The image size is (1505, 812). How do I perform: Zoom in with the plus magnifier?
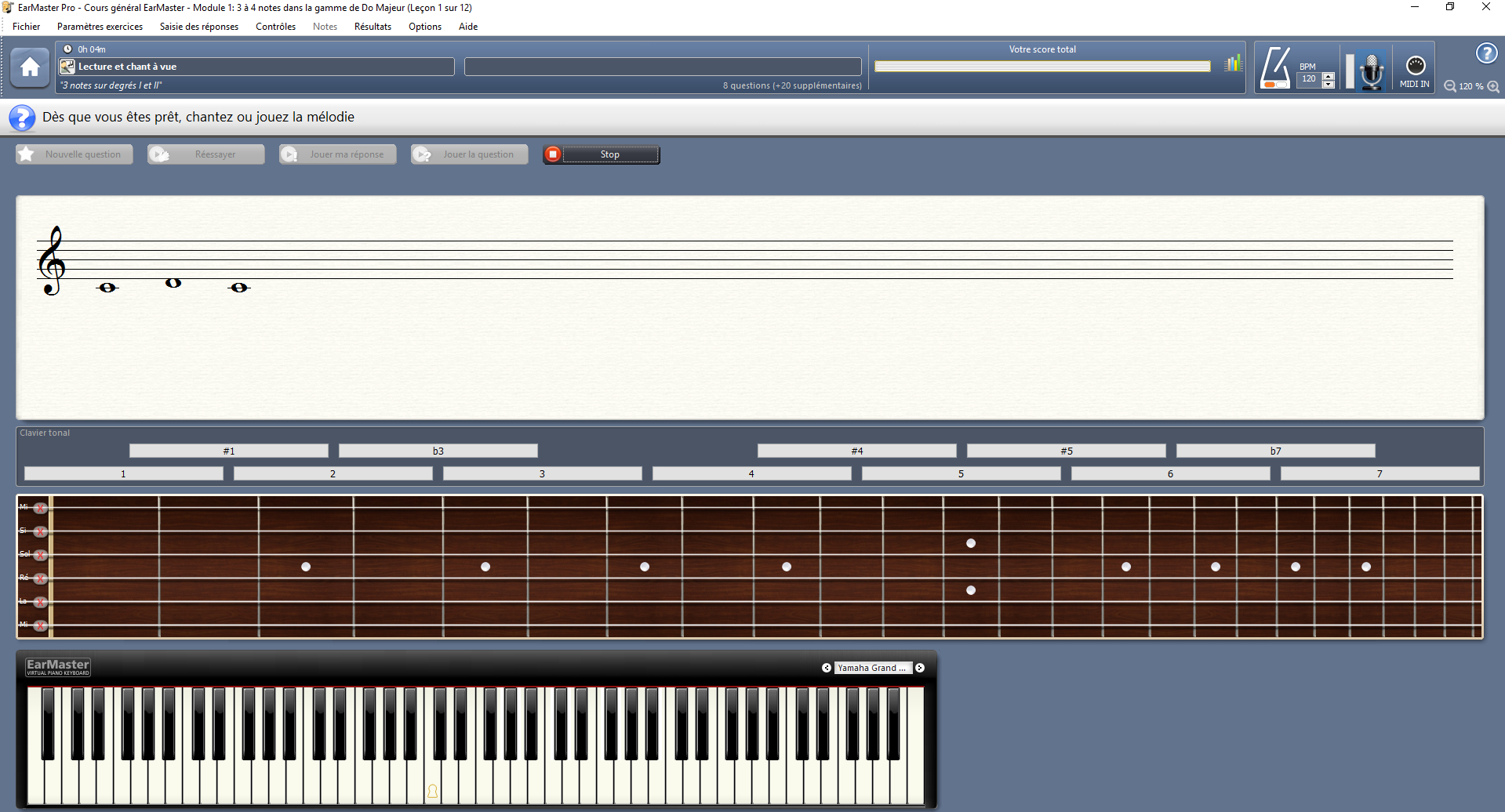point(1493,86)
